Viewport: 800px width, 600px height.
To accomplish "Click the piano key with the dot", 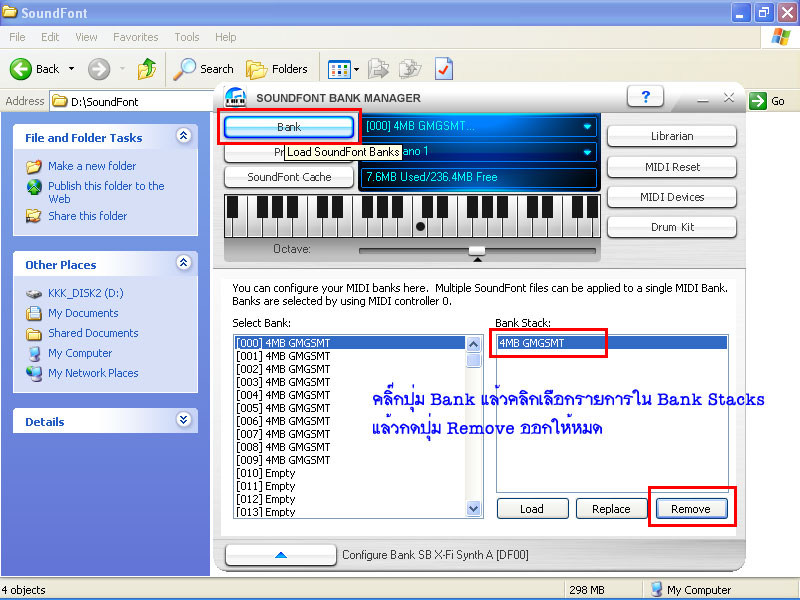I will click(x=420, y=227).
